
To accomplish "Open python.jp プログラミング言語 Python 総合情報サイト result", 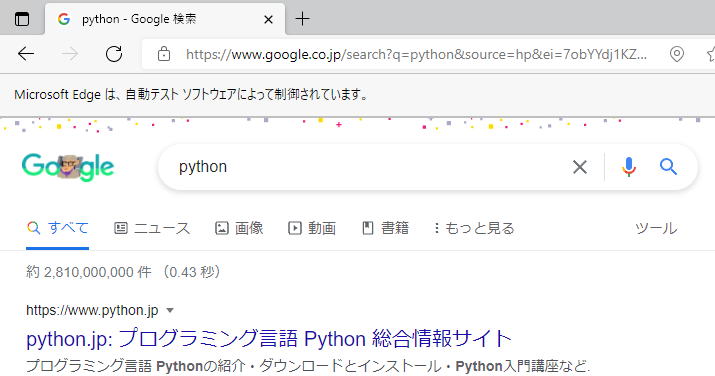I will click(269, 339).
